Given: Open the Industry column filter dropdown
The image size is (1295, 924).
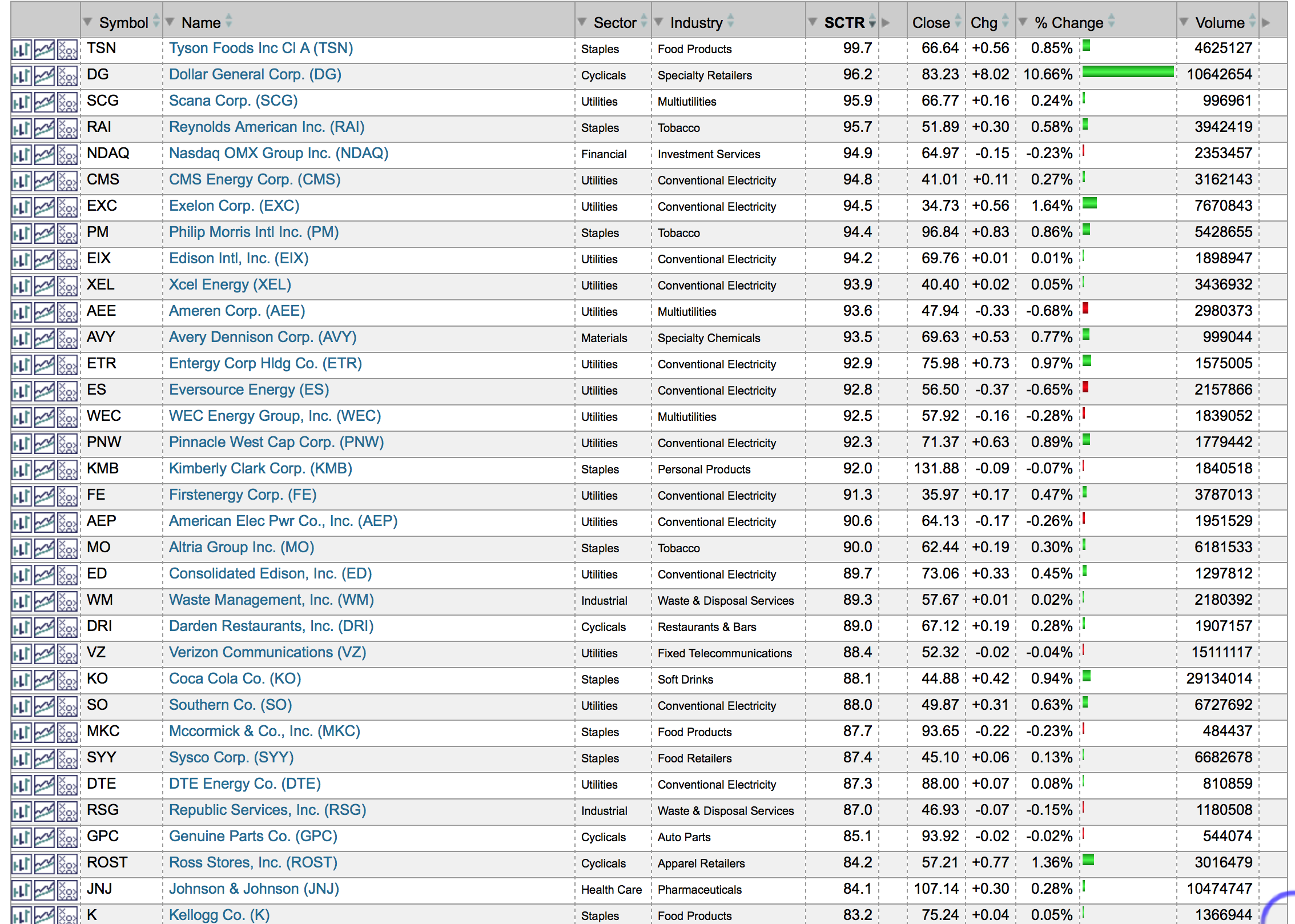Looking at the screenshot, I should pyautogui.click(x=658, y=22).
